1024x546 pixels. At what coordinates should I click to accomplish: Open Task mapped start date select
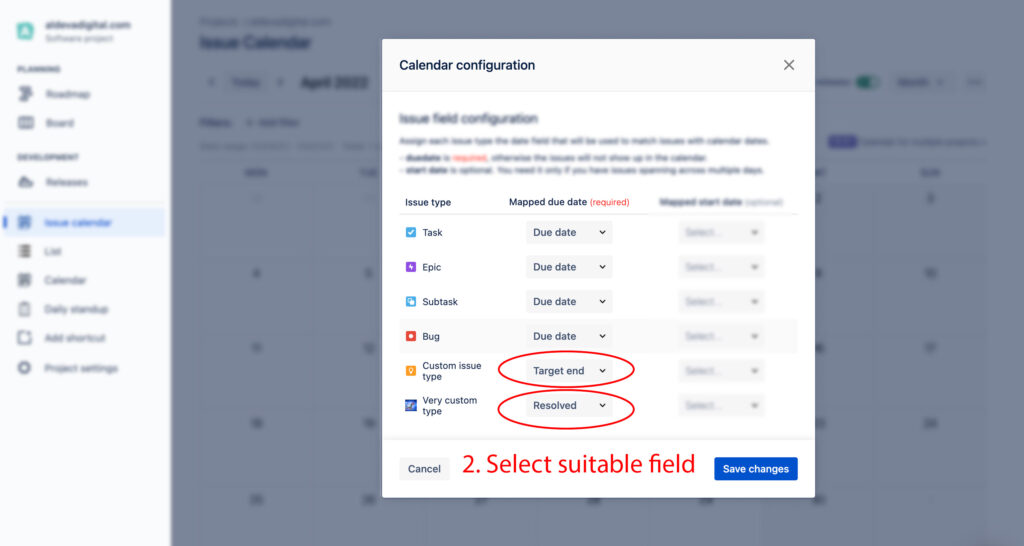[721, 233]
